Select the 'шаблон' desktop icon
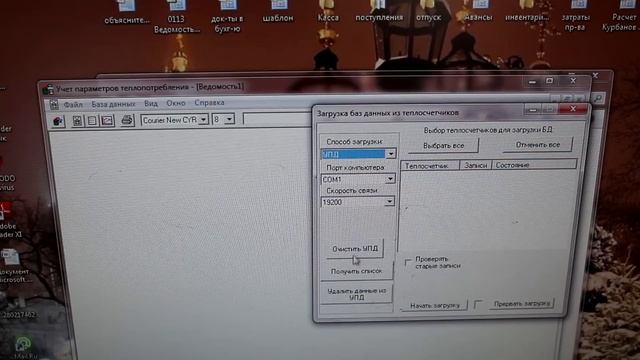The image size is (640, 360). (x=278, y=12)
